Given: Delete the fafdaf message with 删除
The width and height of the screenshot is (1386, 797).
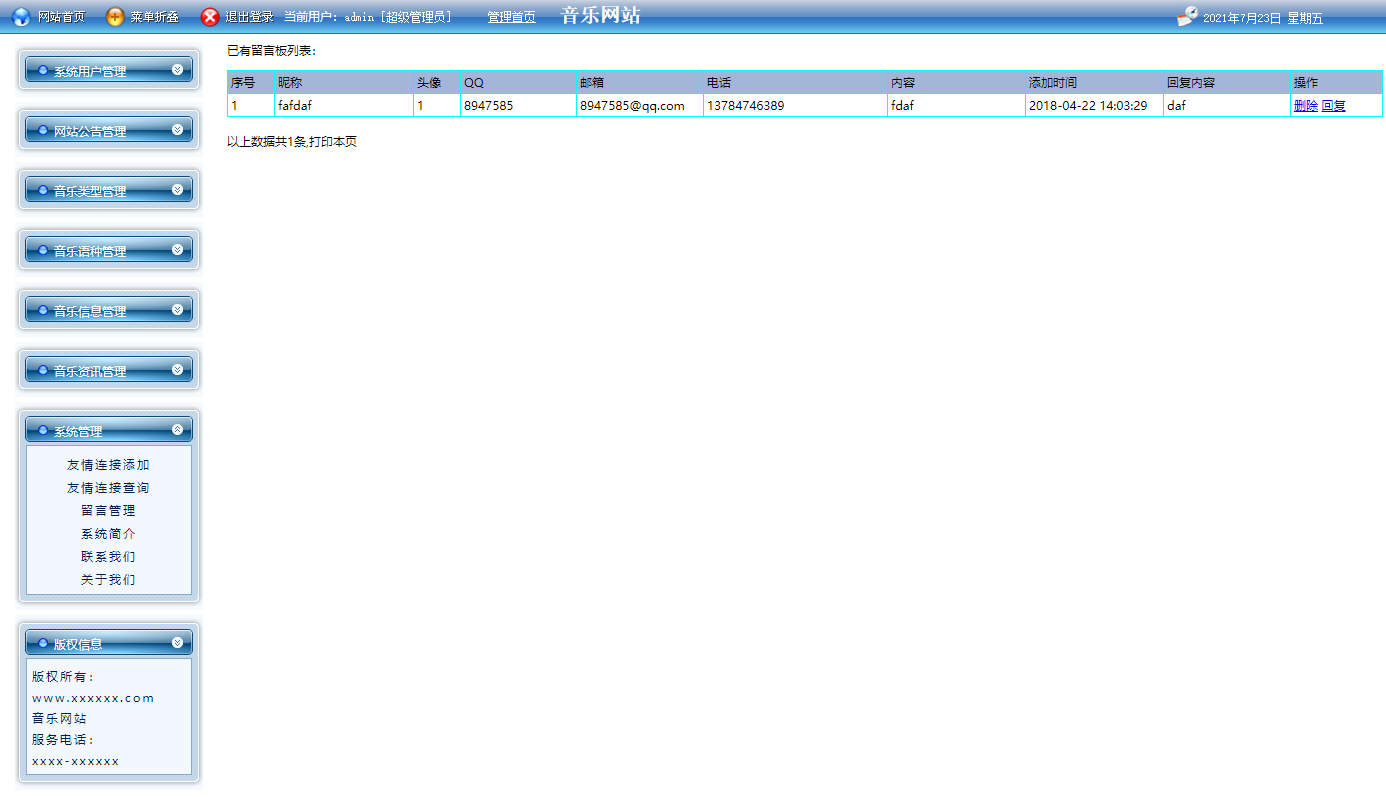Looking at the screenshot, I should coord(1305,106).
